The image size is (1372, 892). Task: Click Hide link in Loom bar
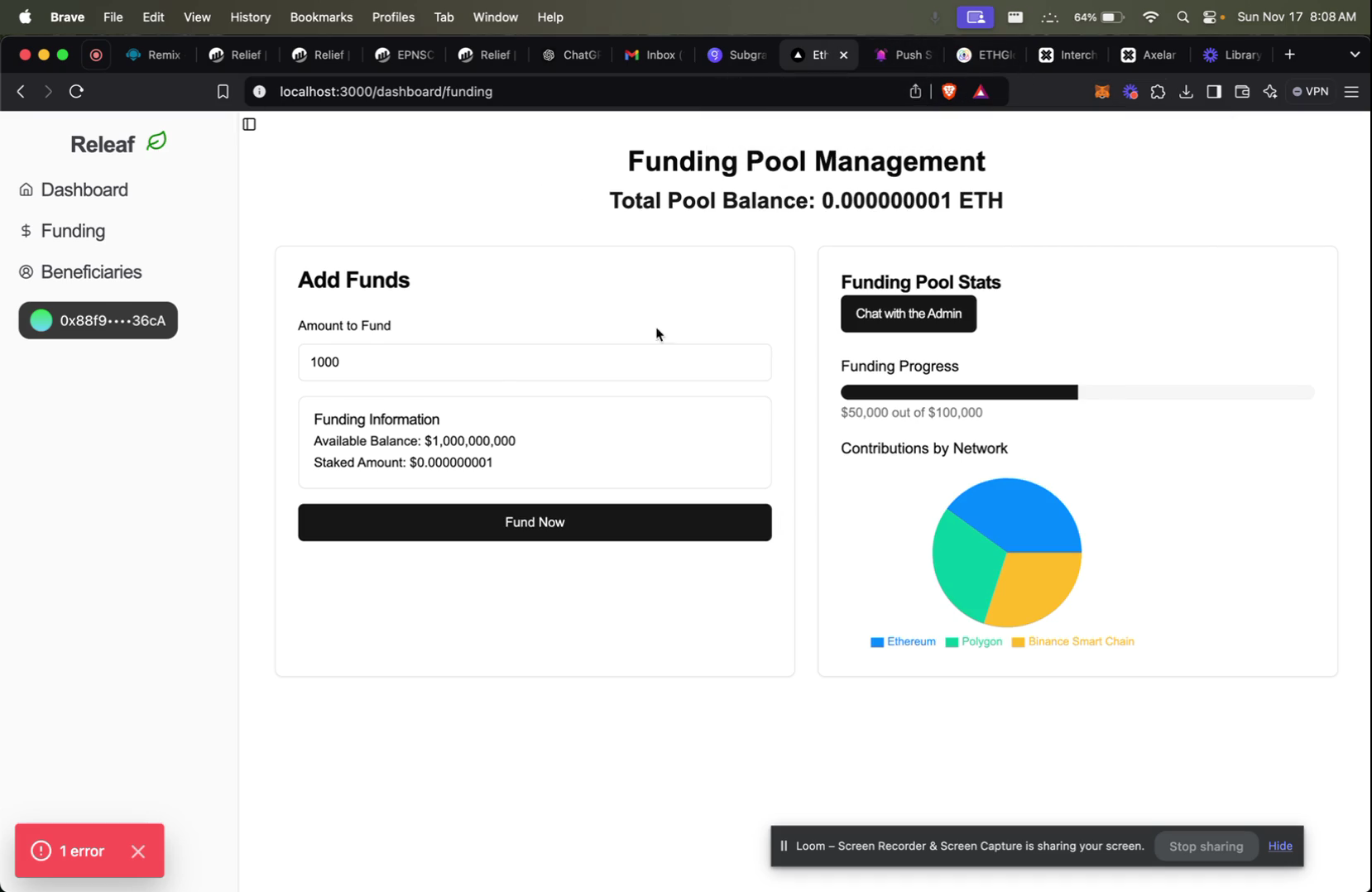pos(1280,846)
